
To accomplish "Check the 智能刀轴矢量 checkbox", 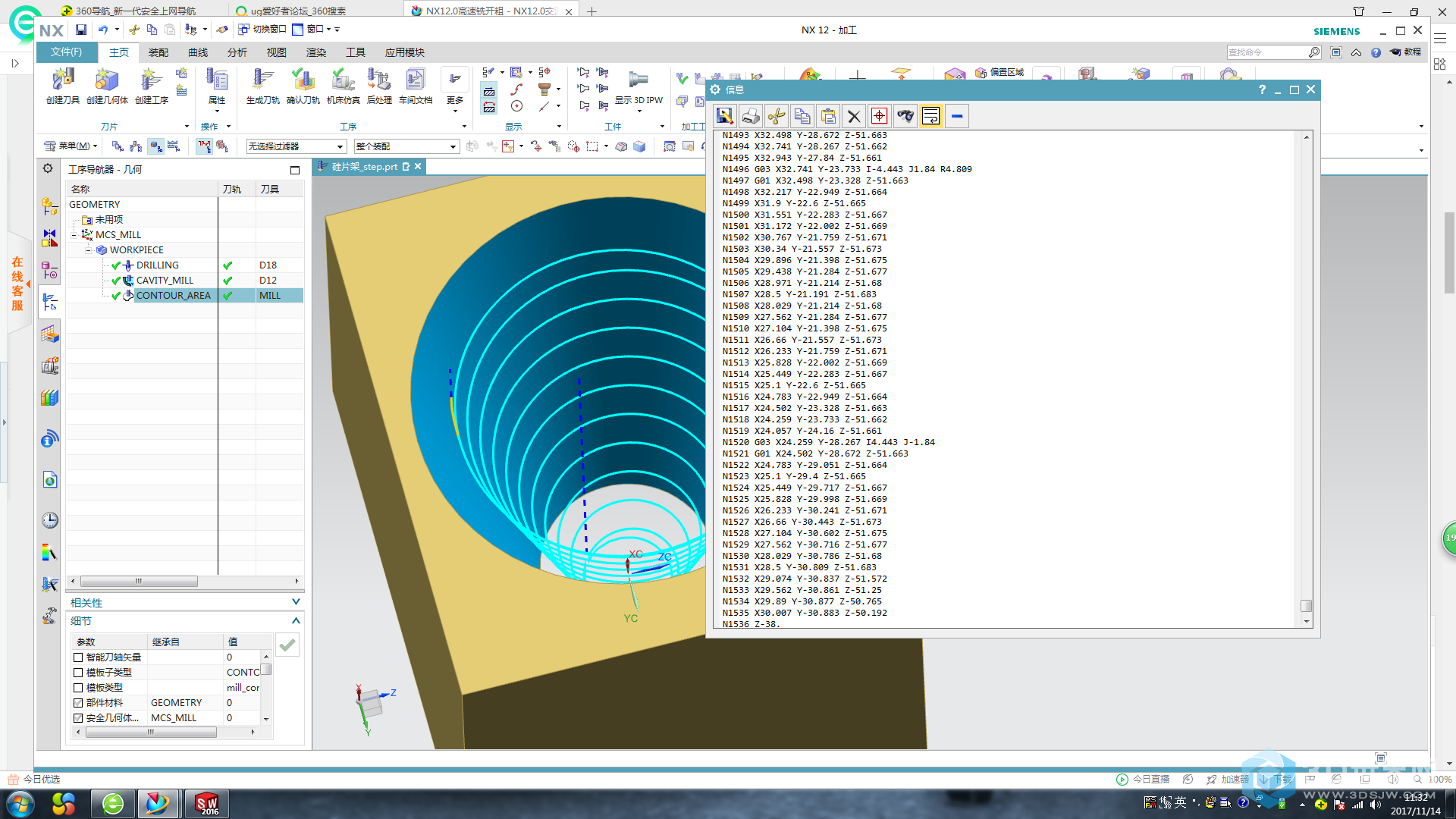I will click(x=78, y=657).
